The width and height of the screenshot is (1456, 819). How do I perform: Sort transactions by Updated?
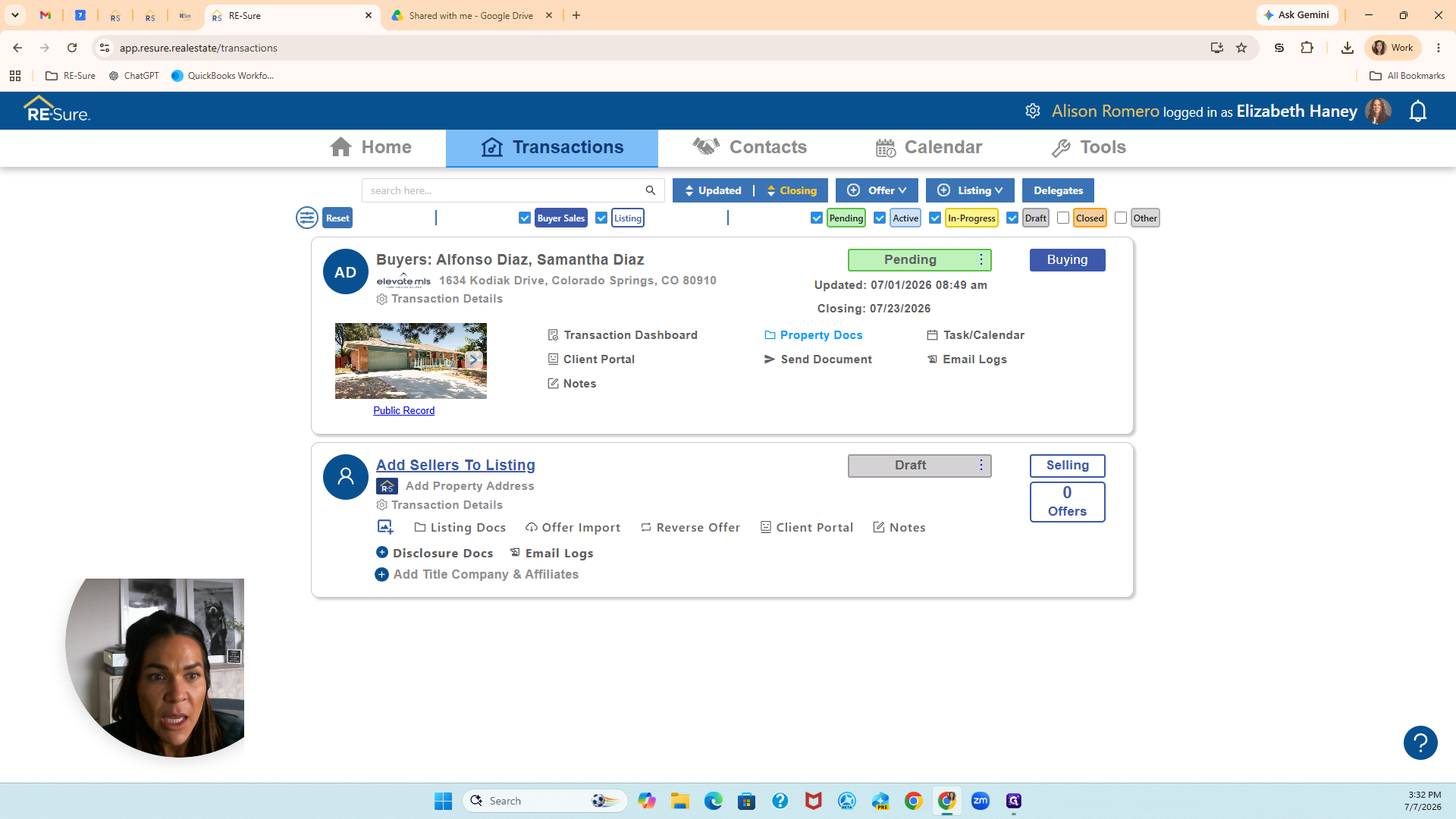pyautogui.click(x=713, y=190)
